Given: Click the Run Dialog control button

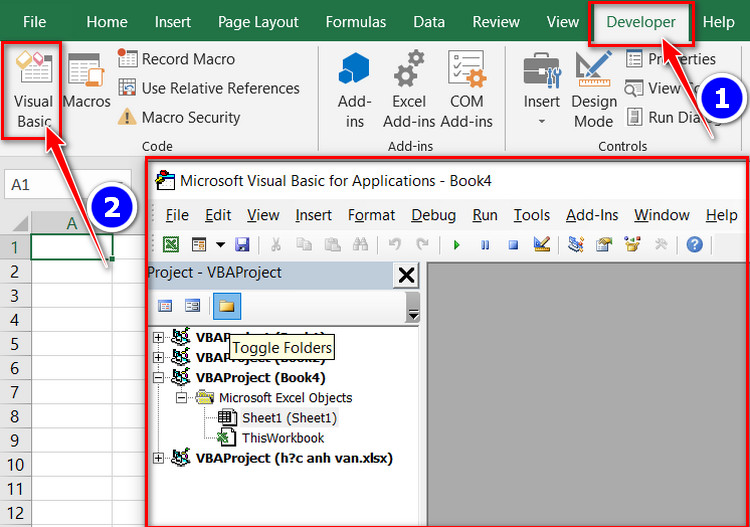Looking at the screenshot, I should pyautogui.click(x=672, y=117).
